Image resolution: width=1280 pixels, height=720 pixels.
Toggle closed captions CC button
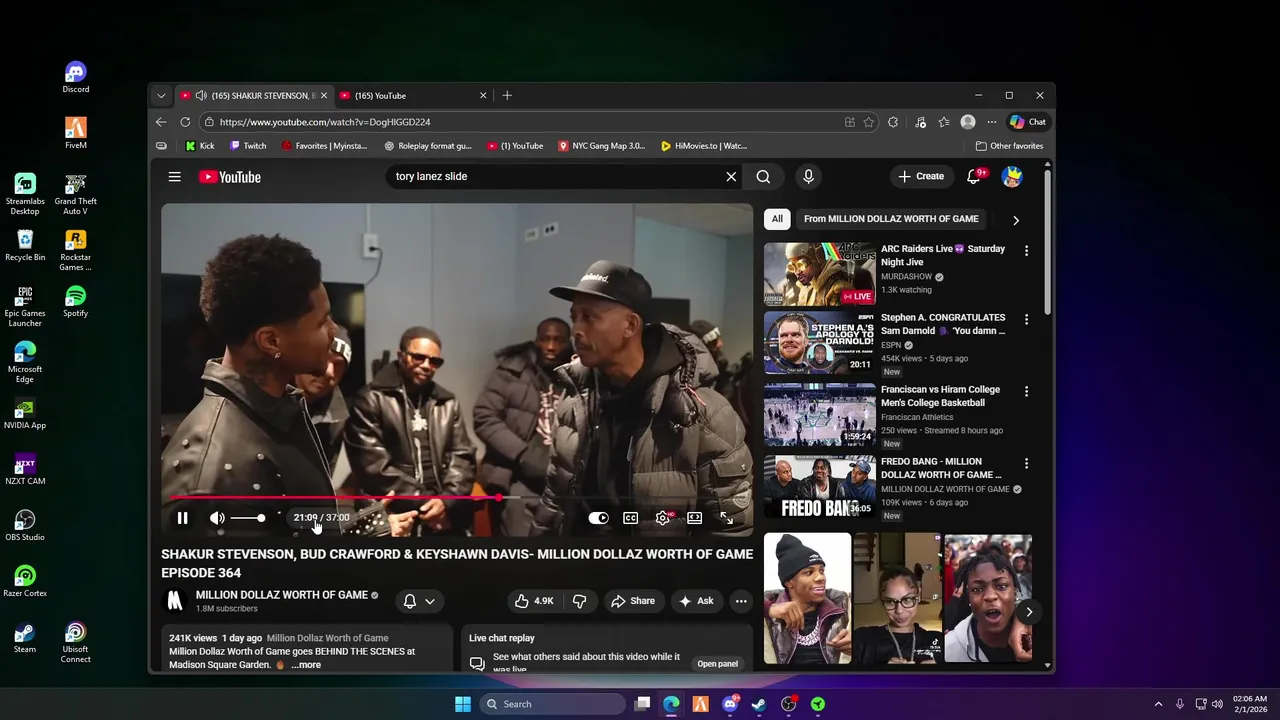point(631,518)
